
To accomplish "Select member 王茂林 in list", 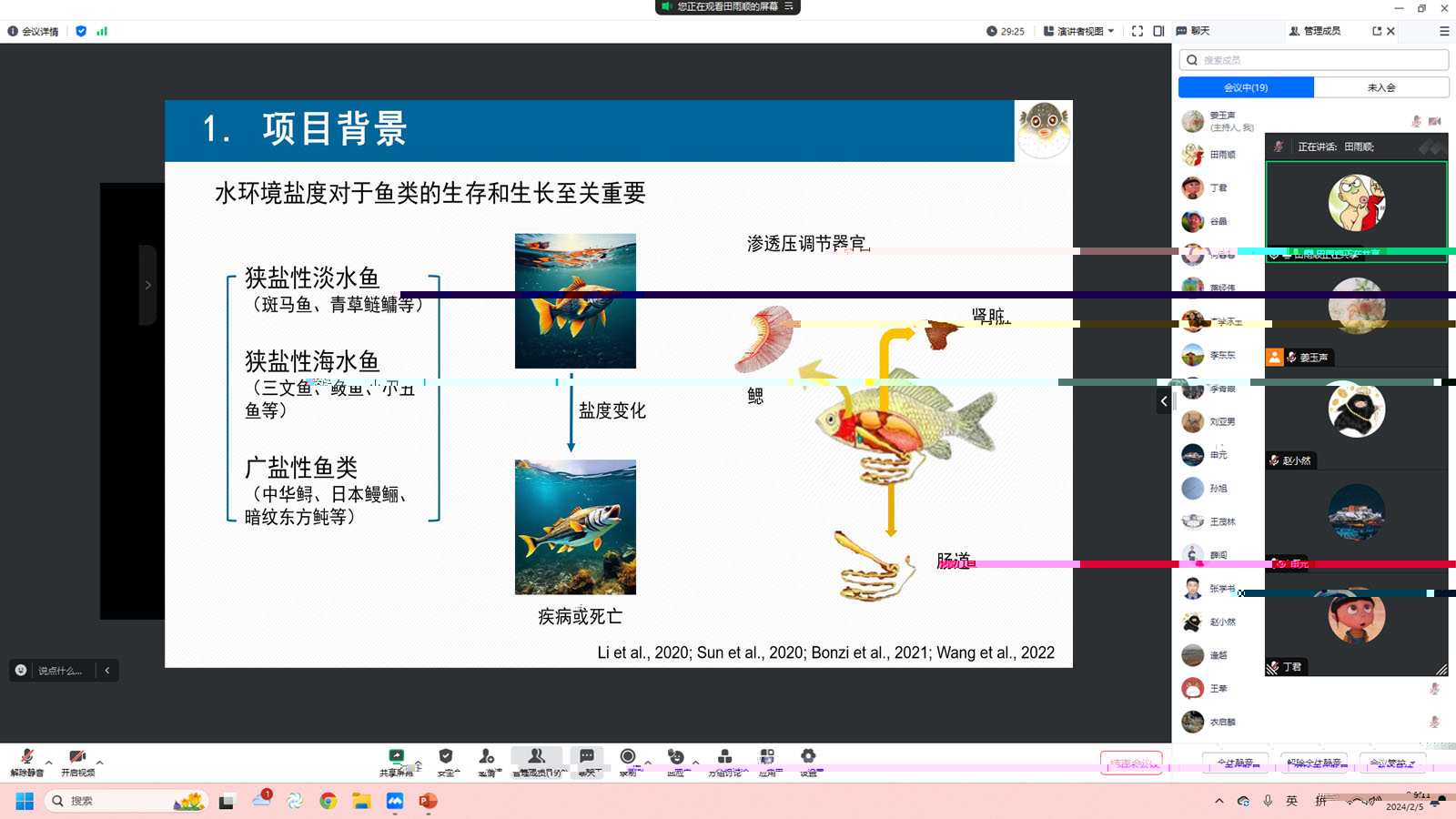I will [1221, 521].
